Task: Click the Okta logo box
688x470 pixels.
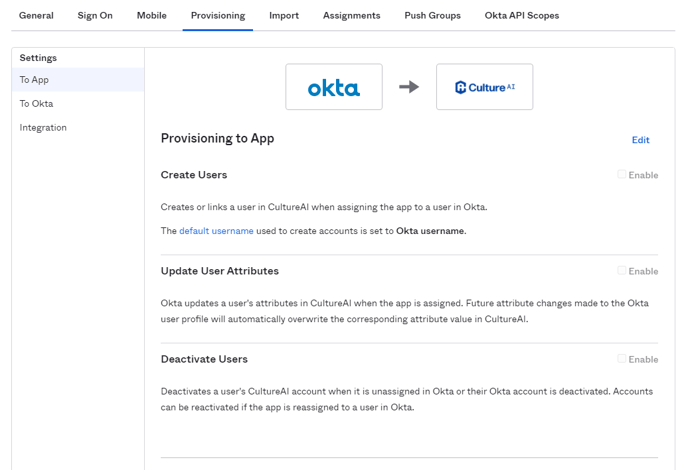Action: coord(334,87)
